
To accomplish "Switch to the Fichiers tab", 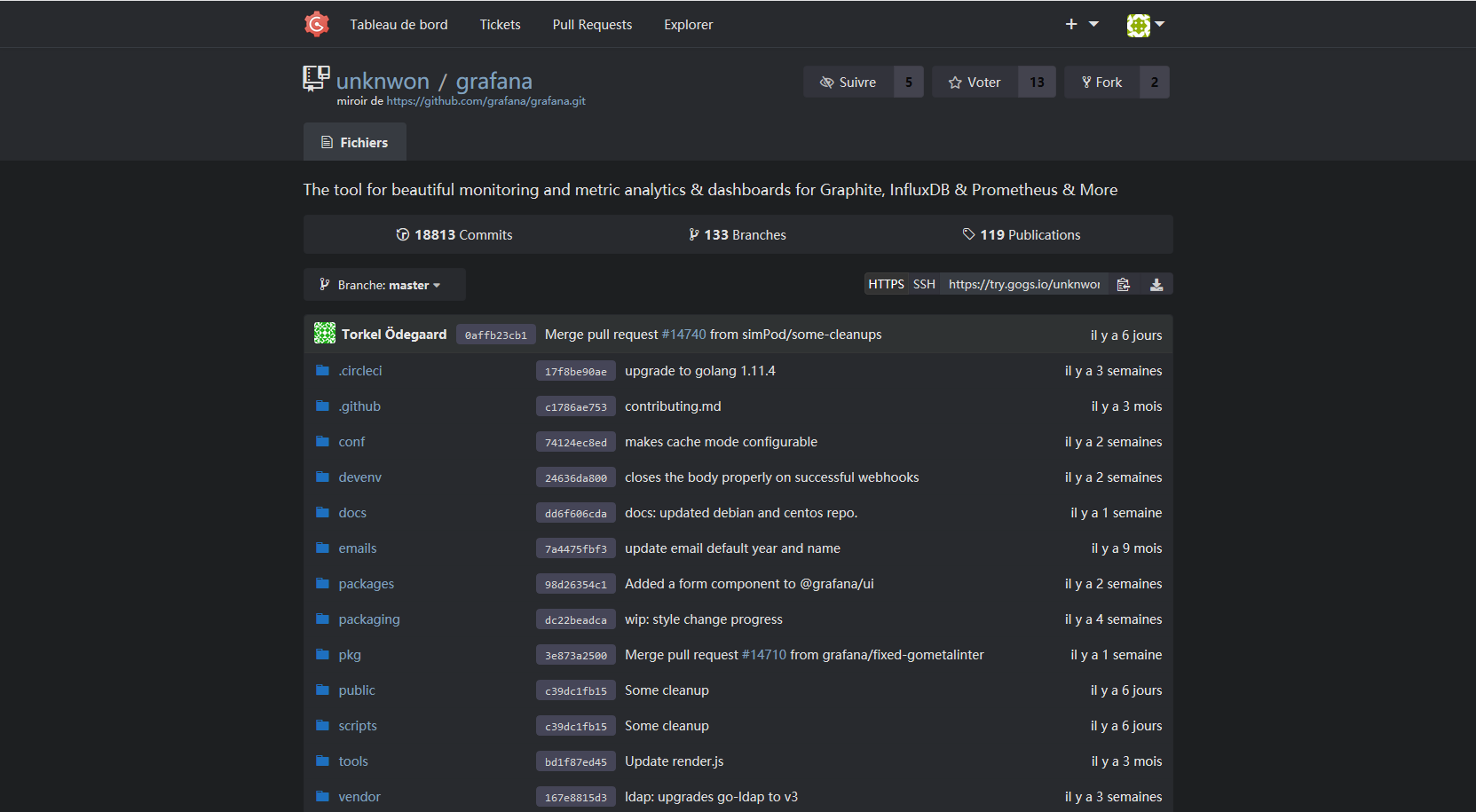I will click(354, 142).
